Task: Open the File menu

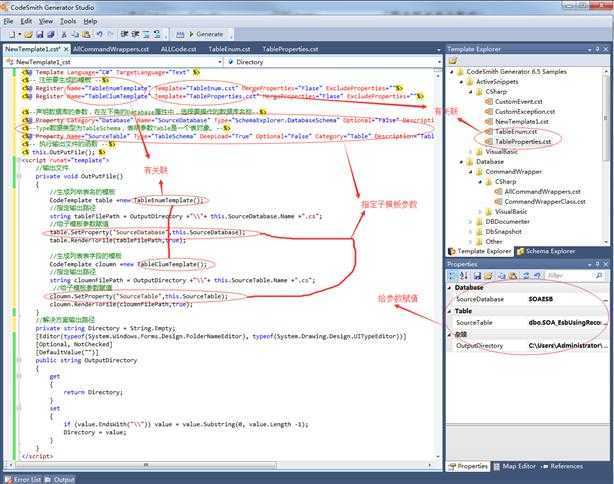Action: [x=9, y=21]
